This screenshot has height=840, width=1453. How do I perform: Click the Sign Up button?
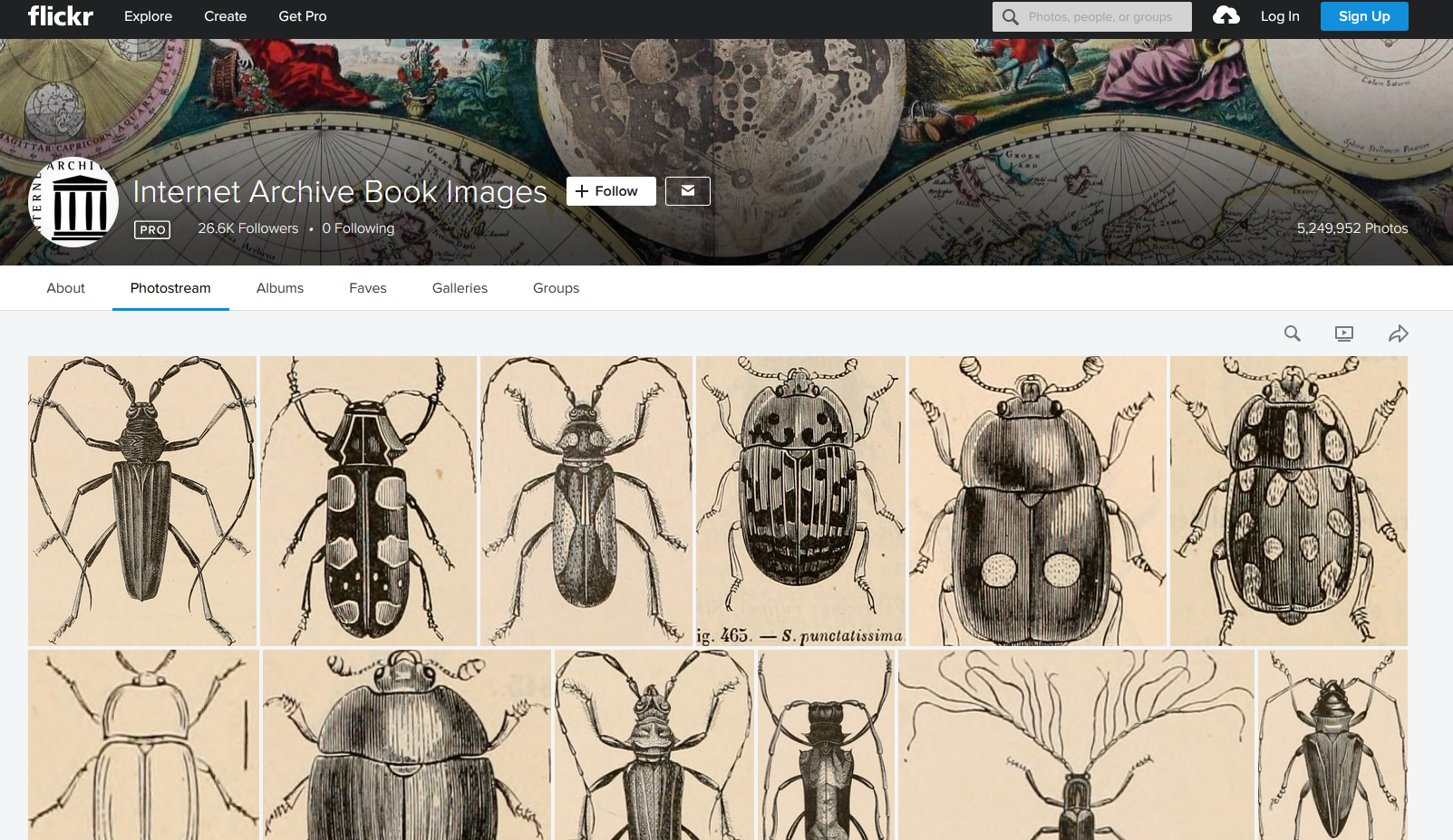[x=1364, y=16]
